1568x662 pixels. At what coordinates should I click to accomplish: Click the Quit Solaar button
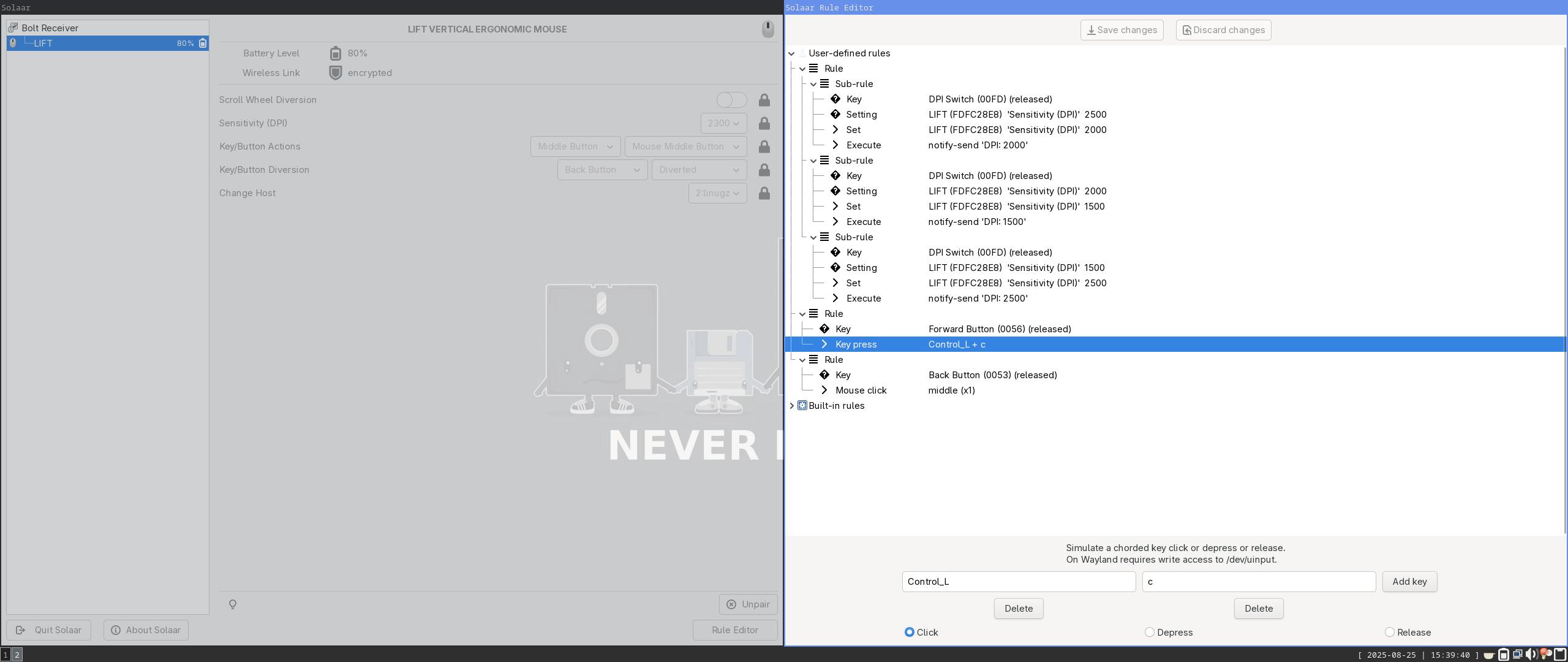[49, 630]
